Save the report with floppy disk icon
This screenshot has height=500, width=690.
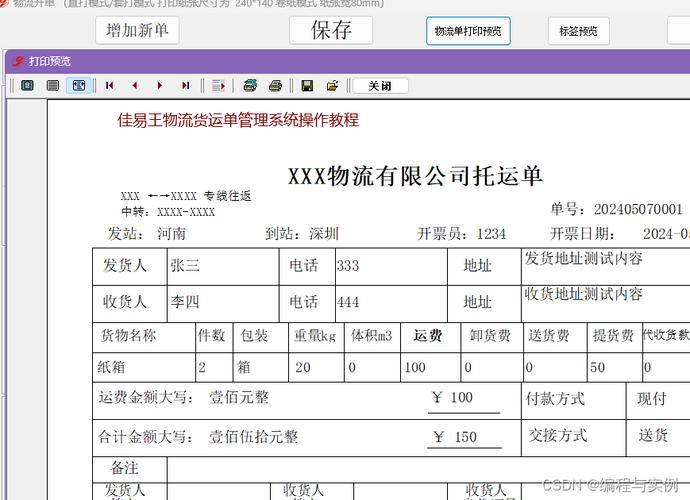tap(307, 85)
